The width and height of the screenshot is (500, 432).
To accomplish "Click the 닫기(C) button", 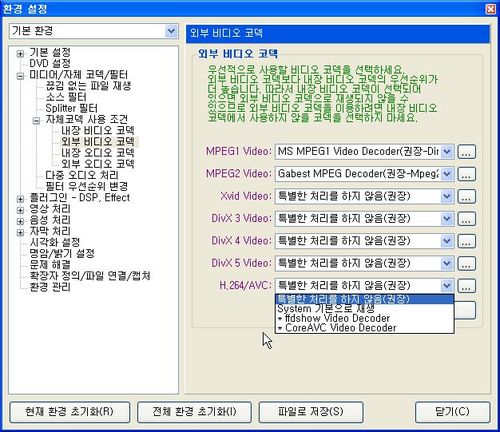I will (x=452, y=412).
